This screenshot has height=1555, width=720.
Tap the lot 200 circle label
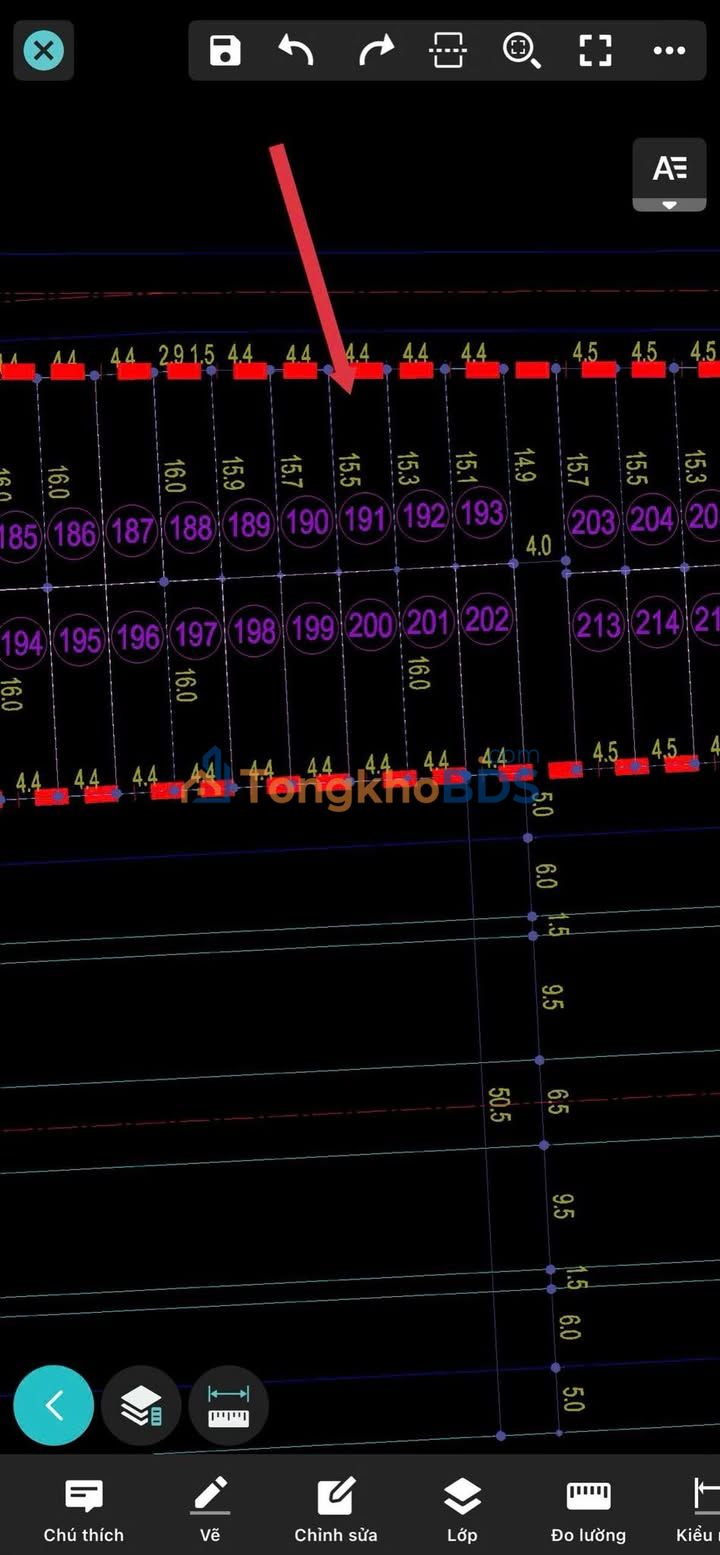tap(370, 625)
